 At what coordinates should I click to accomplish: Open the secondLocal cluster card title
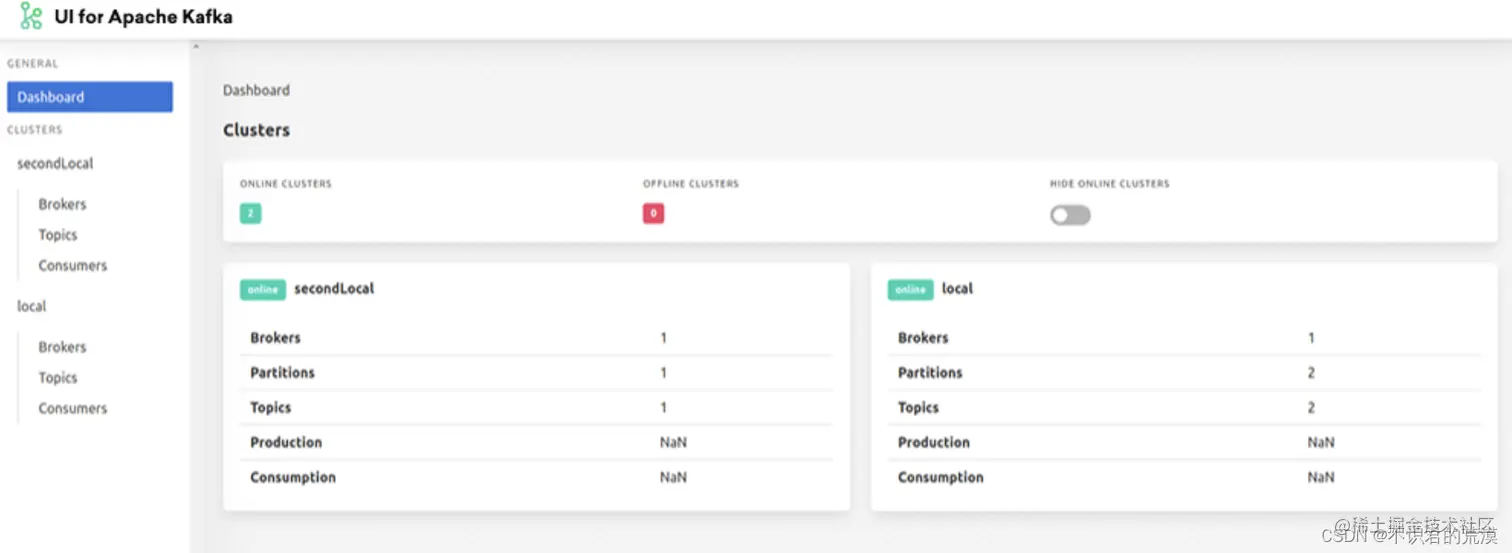click(x=334, y=288)
